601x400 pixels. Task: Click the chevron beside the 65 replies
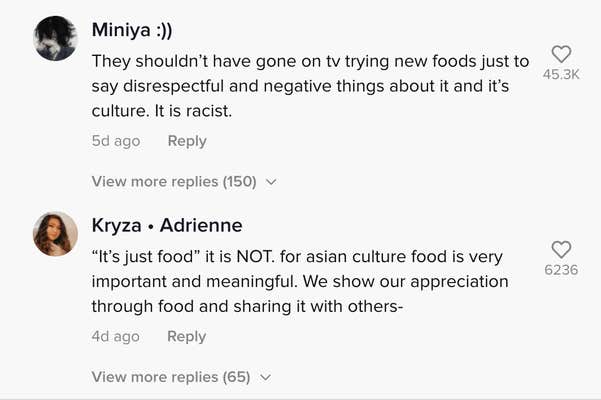tap(265, 378)
